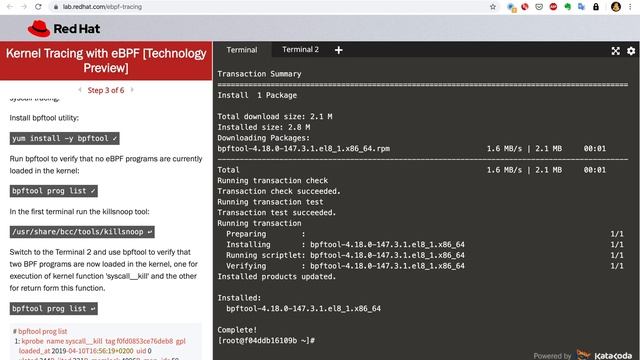Click 'Transaction test succeeded.' line
640x360 pixels.
(277, 212)
